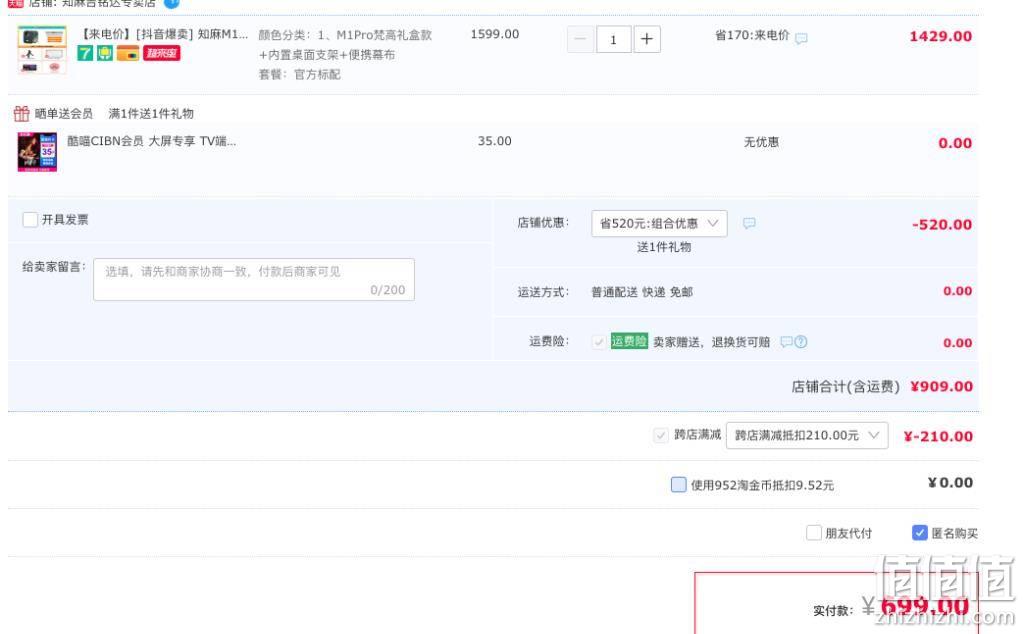Click the 普通配送 快递 免邮 shipping text
Image resolution: width=1024 pixels, height=634 pixels.
tap(642, 292)
